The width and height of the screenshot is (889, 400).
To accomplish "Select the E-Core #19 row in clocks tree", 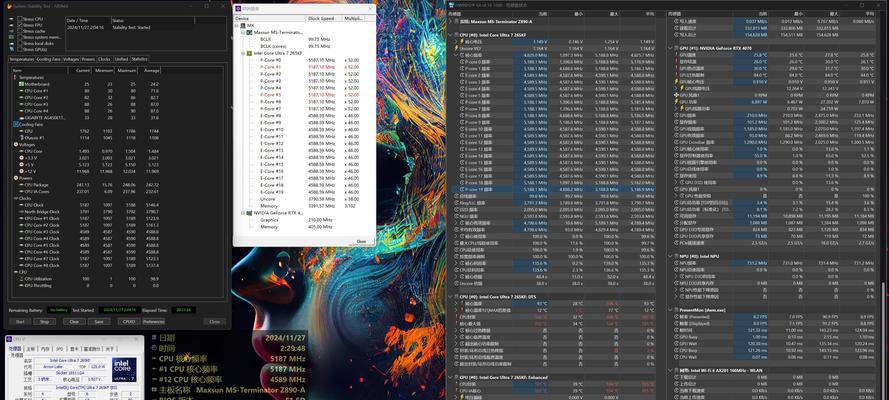I will pyautogui.click(x=304, y=192).
